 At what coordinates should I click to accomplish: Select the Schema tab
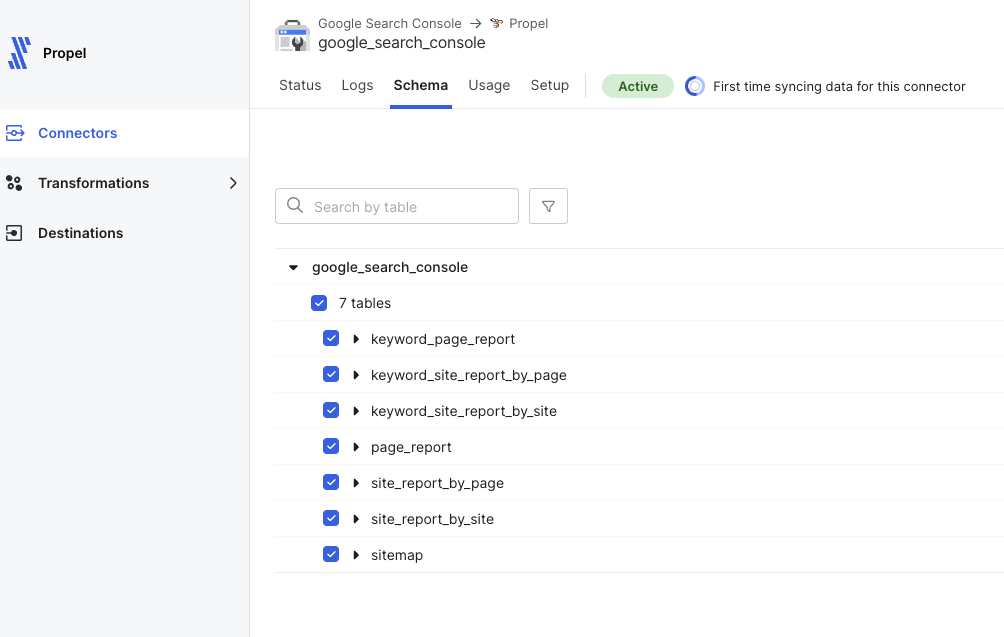(421, 85)
